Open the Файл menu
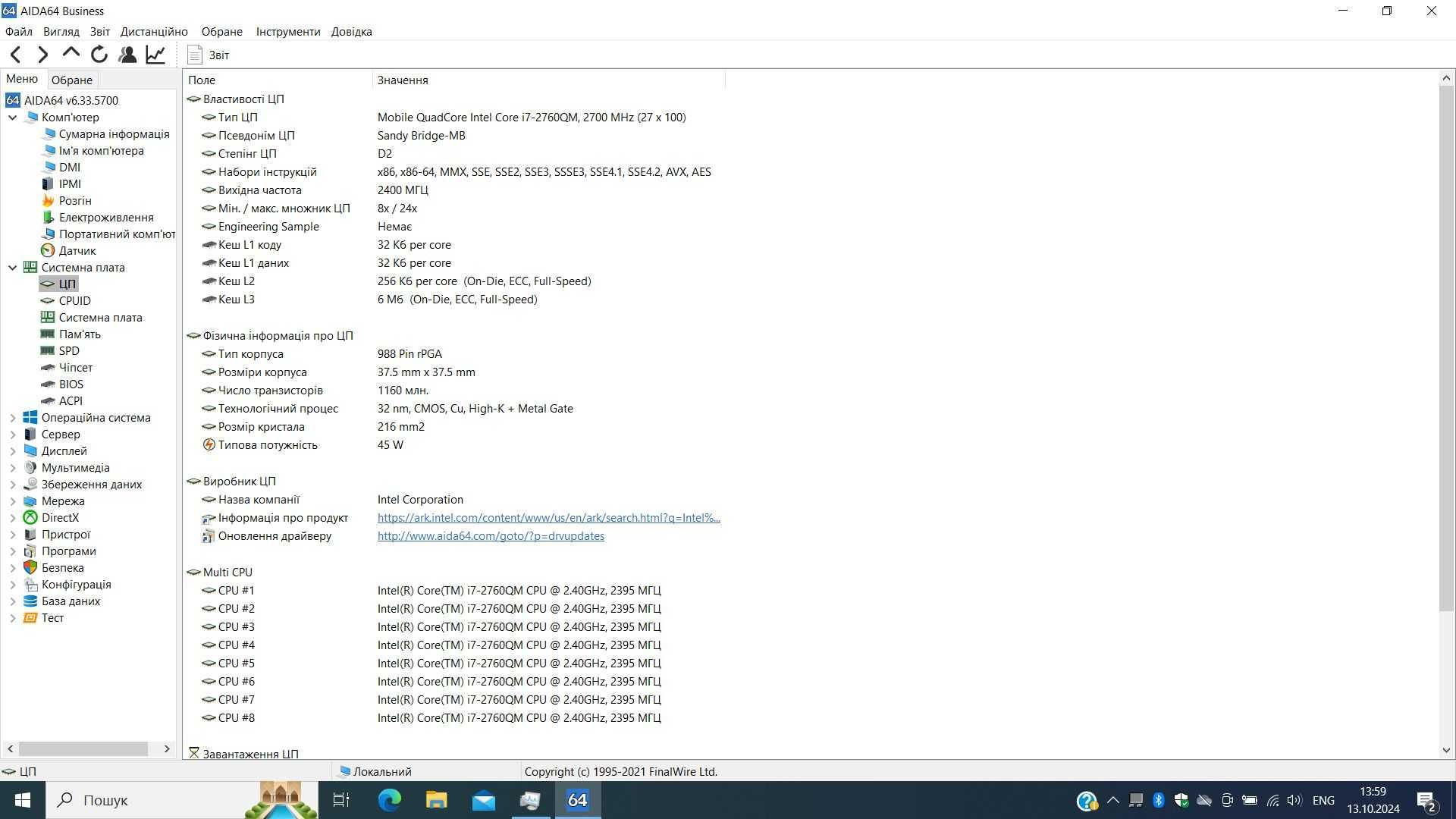Image resolution: width=1456 pixels, height=819 pixels. 19,32
